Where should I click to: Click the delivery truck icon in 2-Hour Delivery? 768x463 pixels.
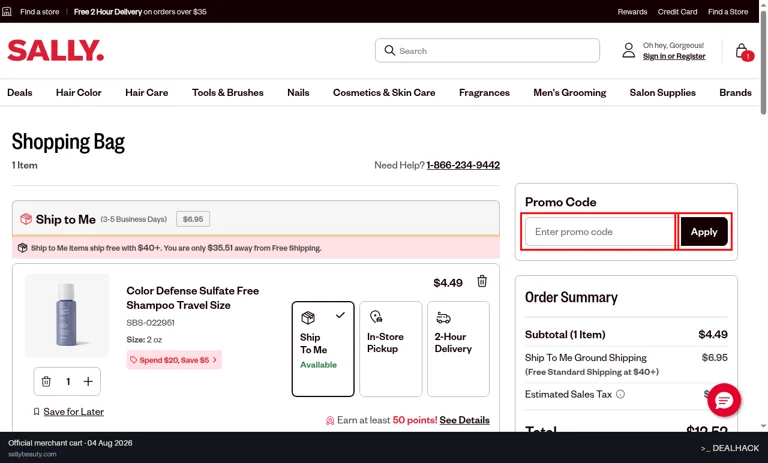(x=443, y=318)
